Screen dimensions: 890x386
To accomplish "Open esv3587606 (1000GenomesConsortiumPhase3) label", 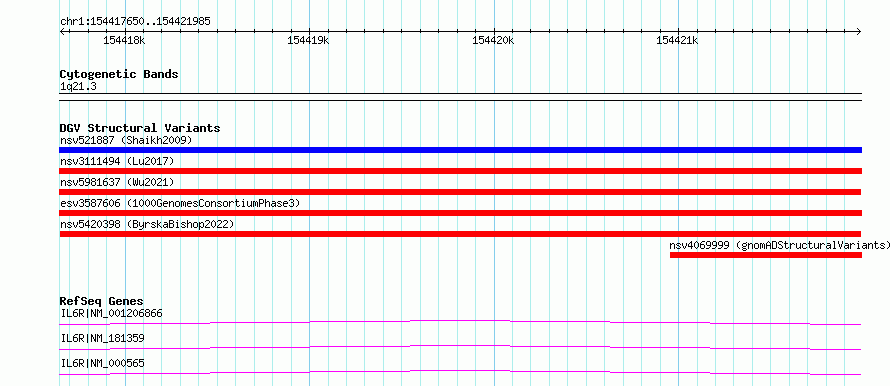I will tap(180, 203).
